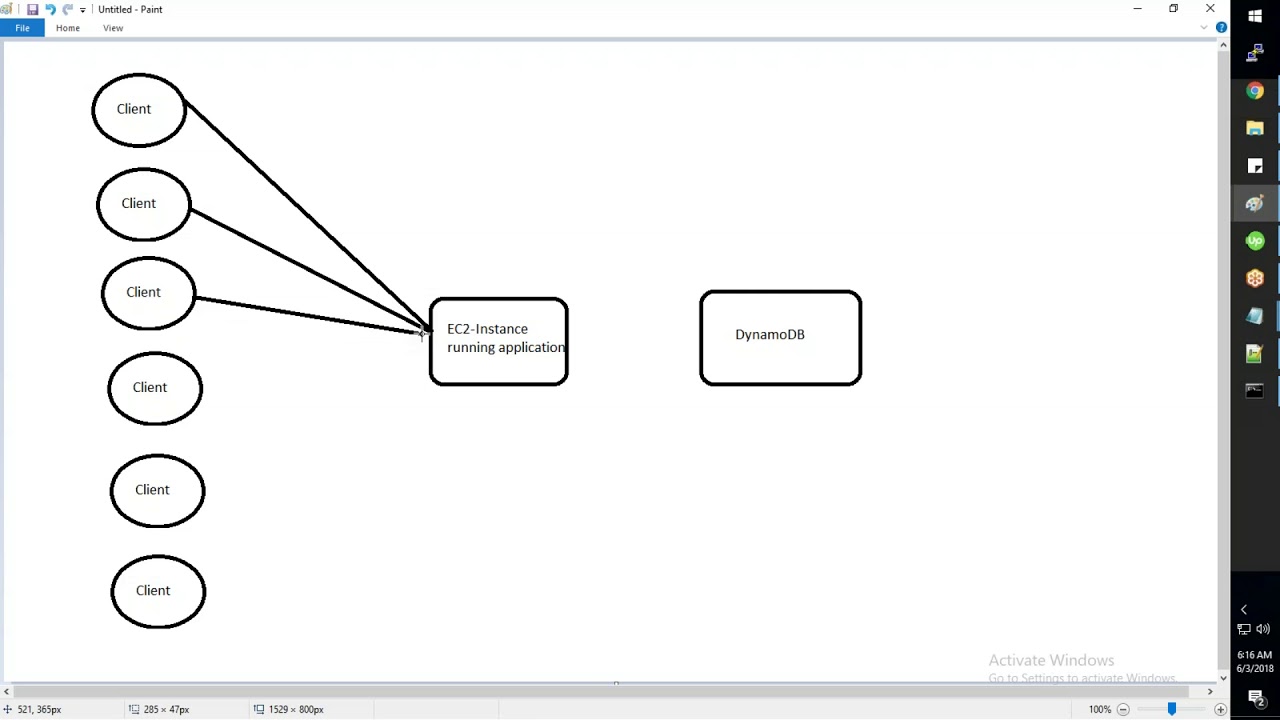Switch to the Home ribbon tab
Screen dimensions: 1280x720
coord(68,28)
